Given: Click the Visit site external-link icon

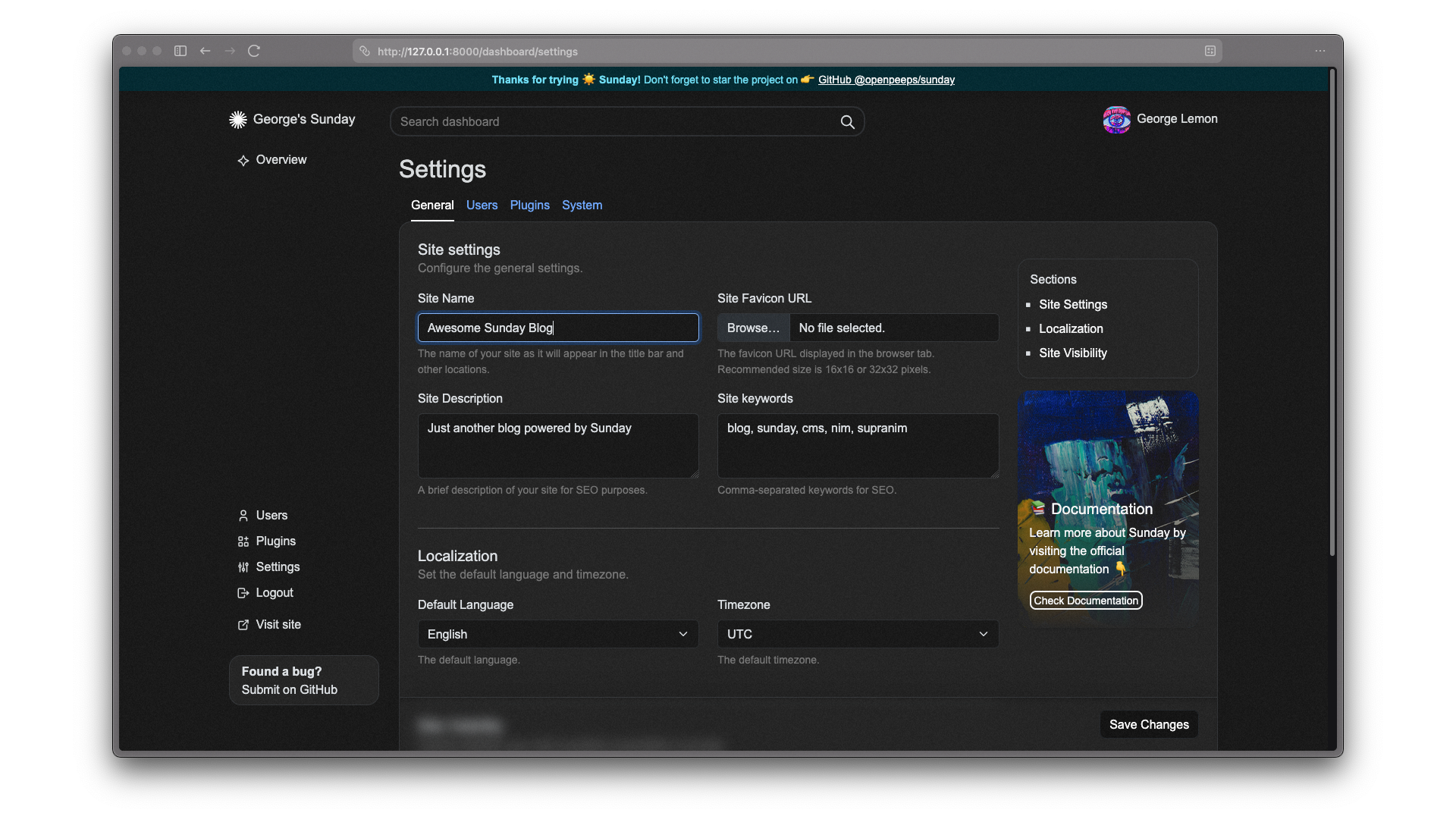Looking at the screenshot, I should pos(243,625).
